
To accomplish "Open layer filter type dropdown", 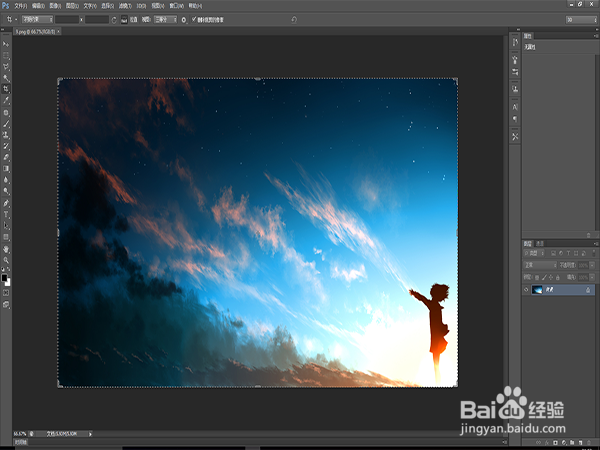I will click(x=534, y=253).
